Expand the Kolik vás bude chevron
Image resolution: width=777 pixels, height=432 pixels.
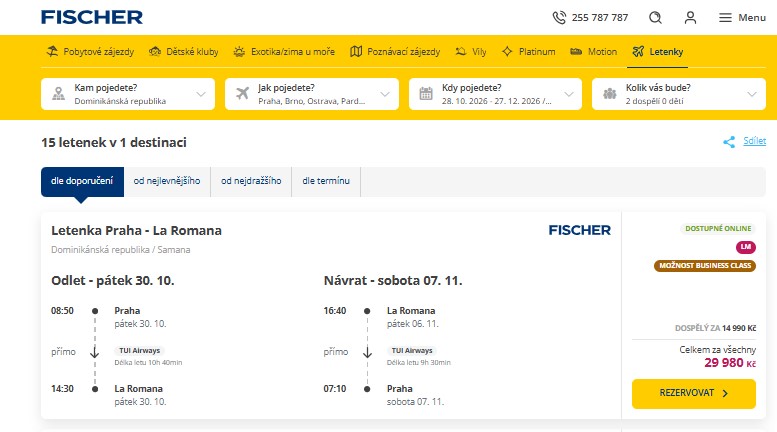752,94
